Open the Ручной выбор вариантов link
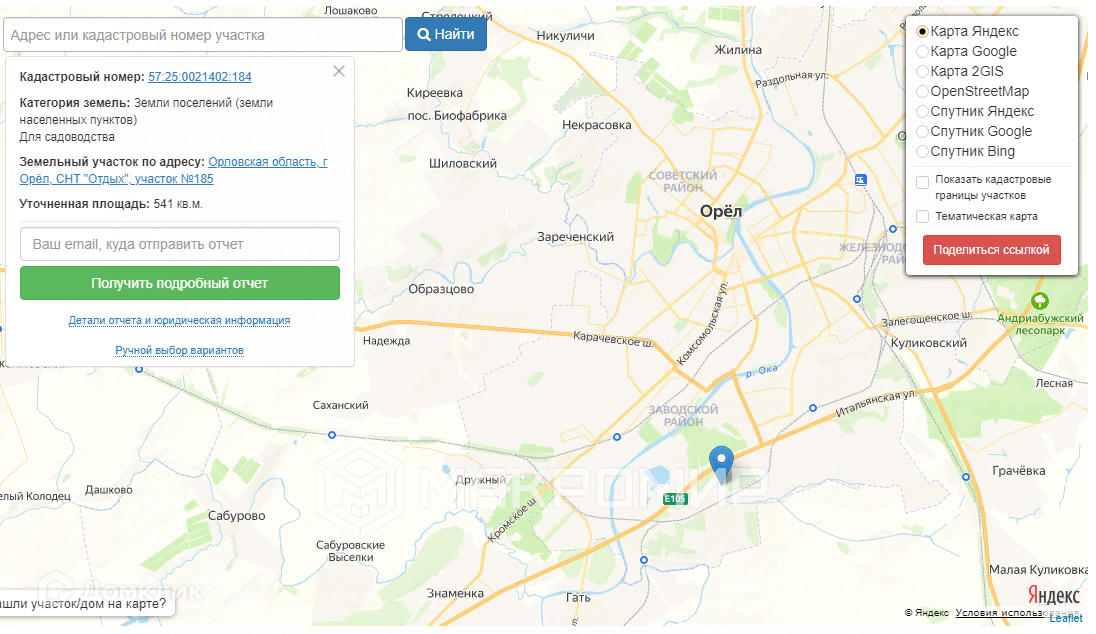This screenshot has height=634, width=1096. point(180,351)
